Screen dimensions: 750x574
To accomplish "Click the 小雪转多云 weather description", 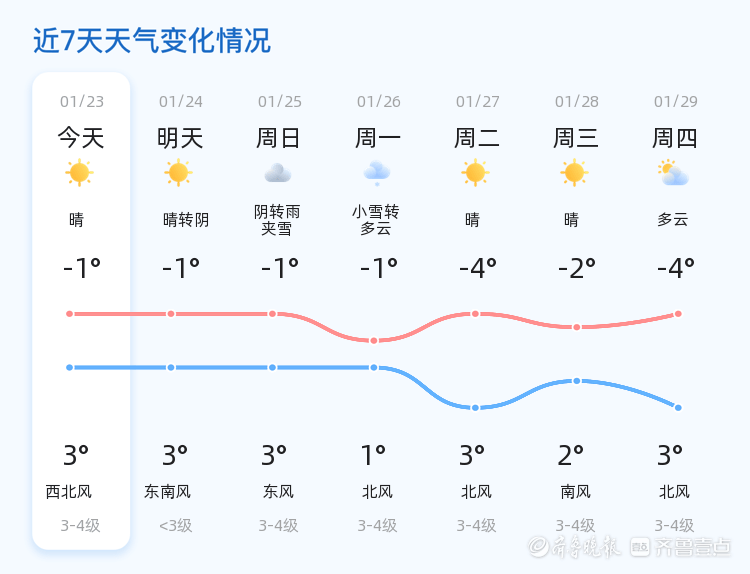I will (x=376, y=220).
